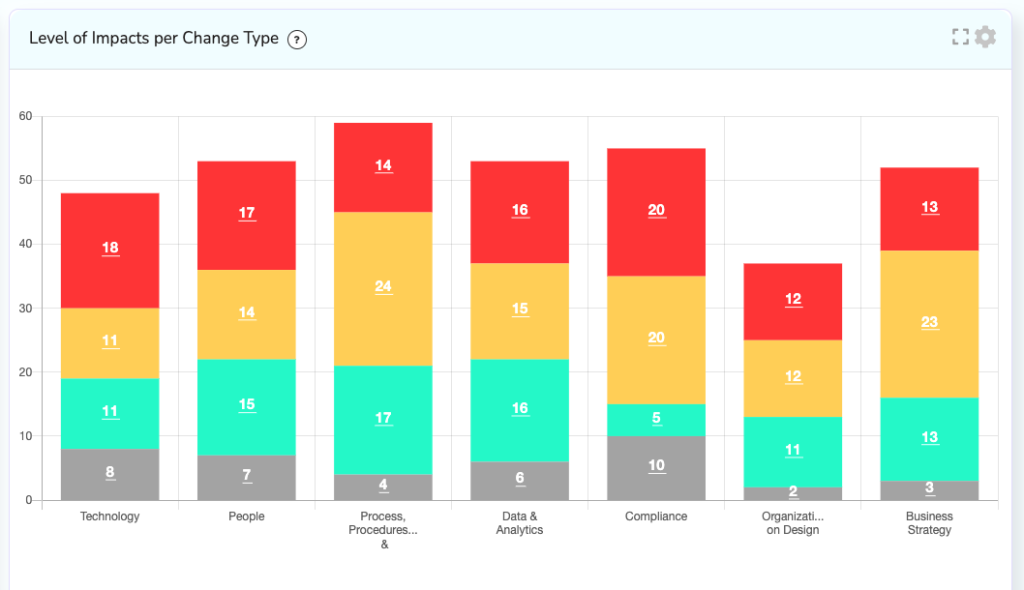The image size is (1024, 590).
Task: Click the Organization Design axis label
Action: pyautogui.click(x=793, y=523)
